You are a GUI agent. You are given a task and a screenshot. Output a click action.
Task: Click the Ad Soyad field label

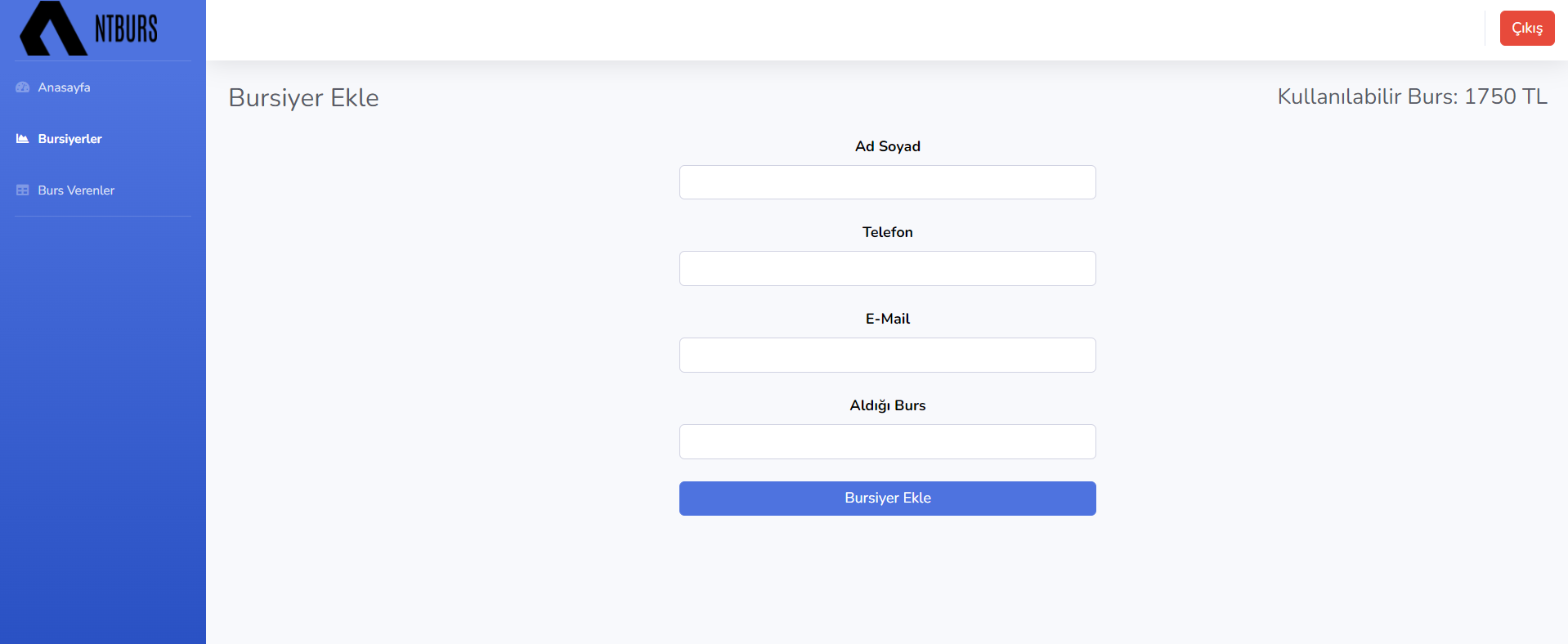[887, 146]
